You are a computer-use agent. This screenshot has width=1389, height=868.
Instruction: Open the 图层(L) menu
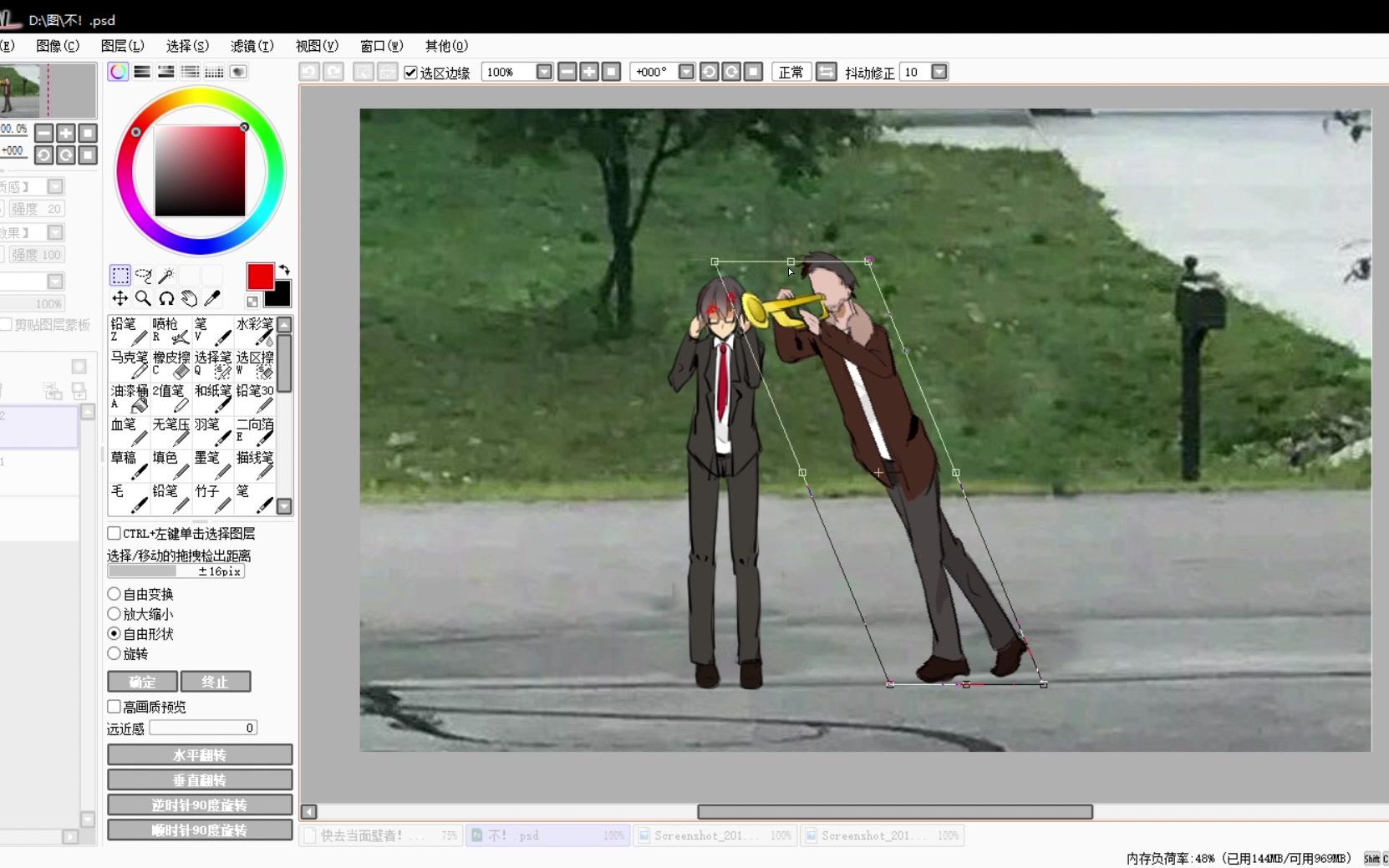click(x=122, y=46)
